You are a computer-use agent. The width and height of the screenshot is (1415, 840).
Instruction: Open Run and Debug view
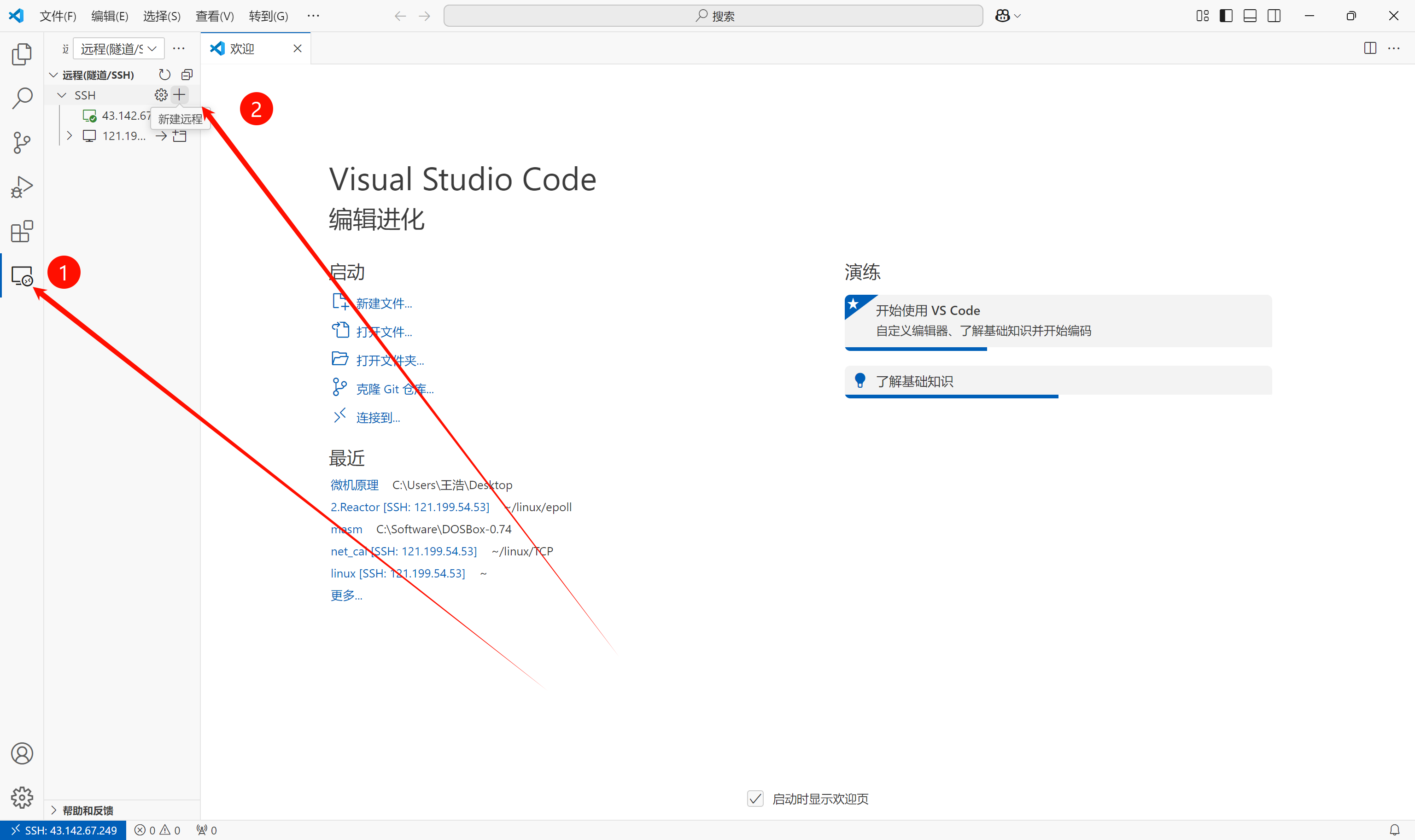tap(22, 187)
